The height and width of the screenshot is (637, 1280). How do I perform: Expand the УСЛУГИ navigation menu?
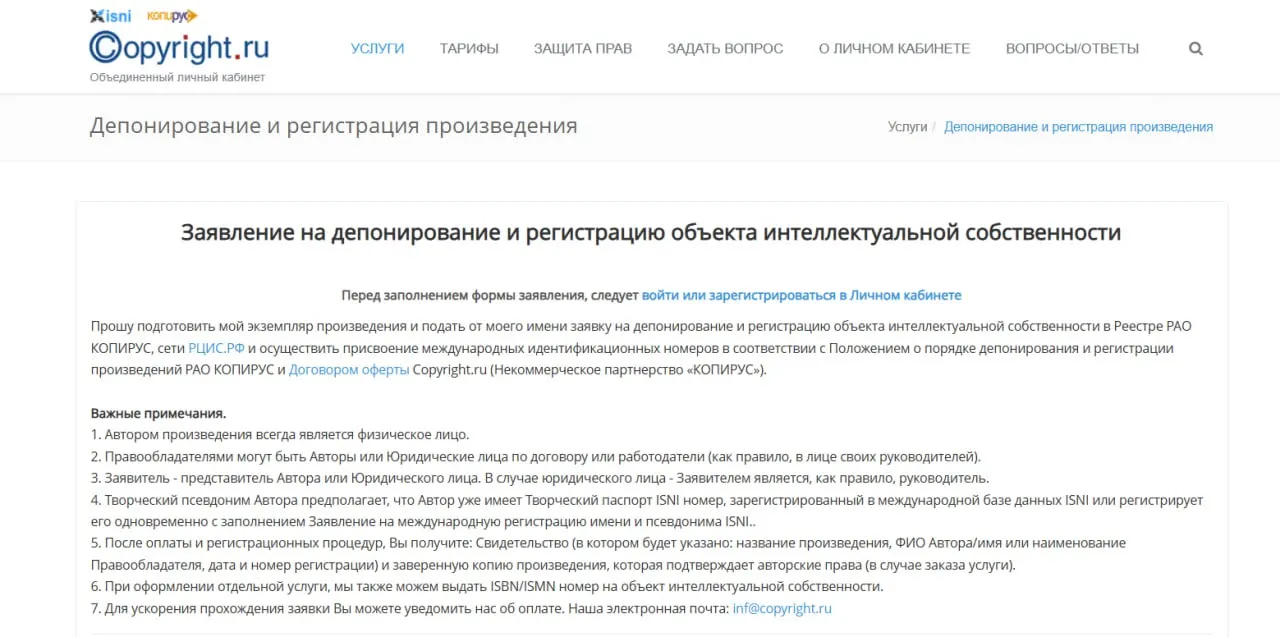[378, 47]
